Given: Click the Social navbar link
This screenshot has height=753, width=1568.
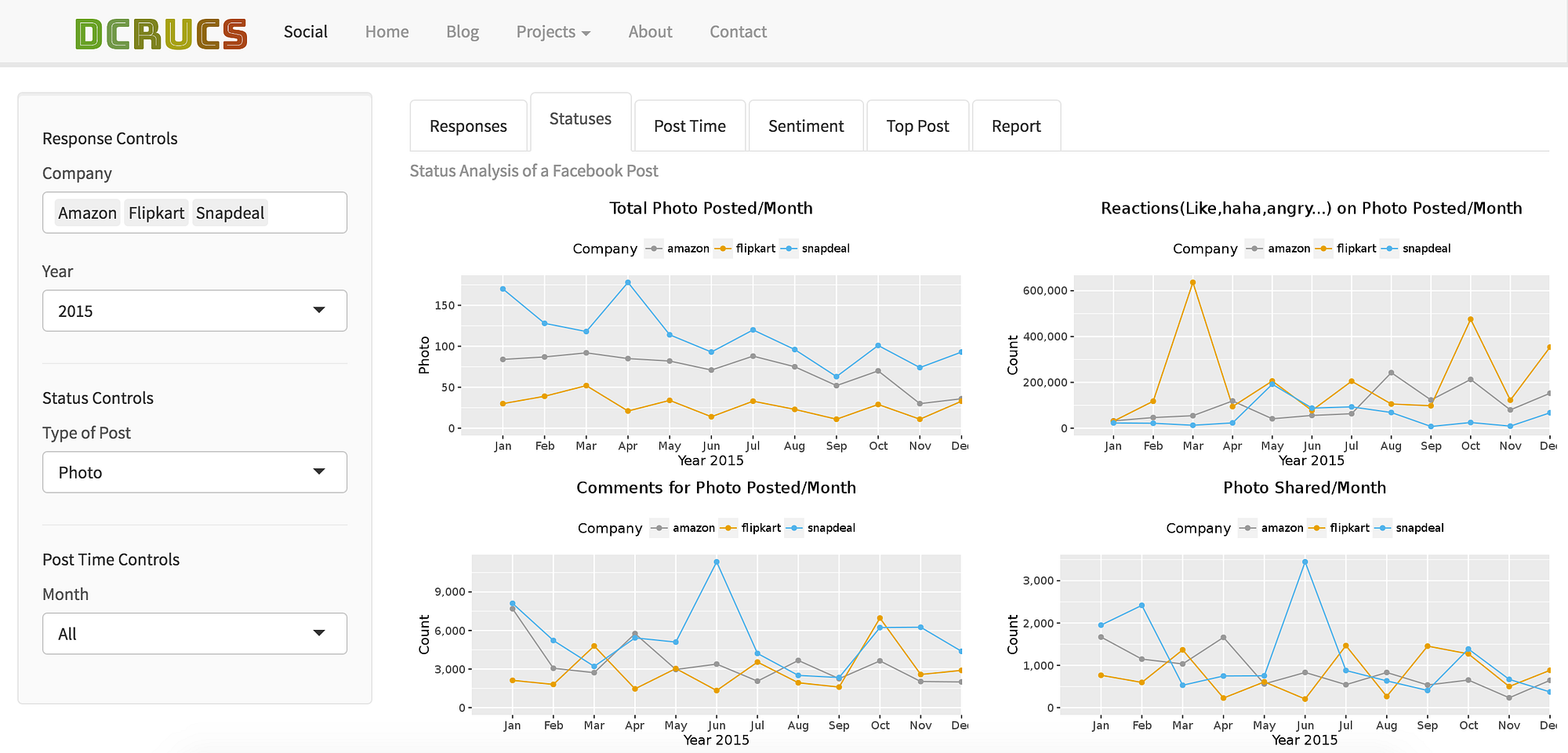Looking at the screenshot, I should [x=306, y=32].
